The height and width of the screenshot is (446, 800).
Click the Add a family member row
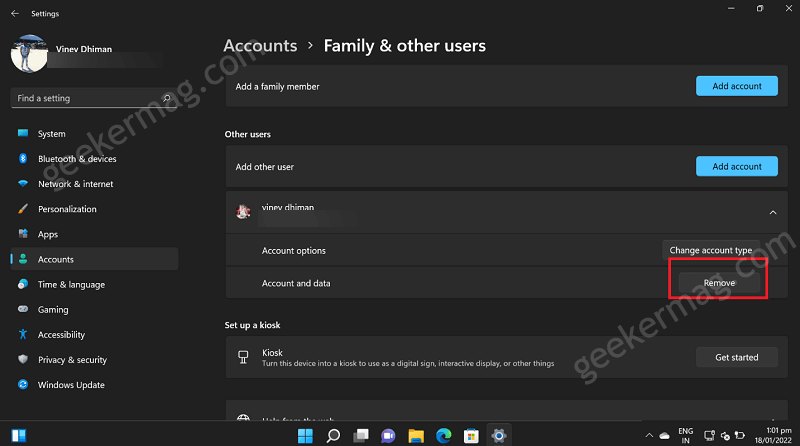[x=507, y=86]
